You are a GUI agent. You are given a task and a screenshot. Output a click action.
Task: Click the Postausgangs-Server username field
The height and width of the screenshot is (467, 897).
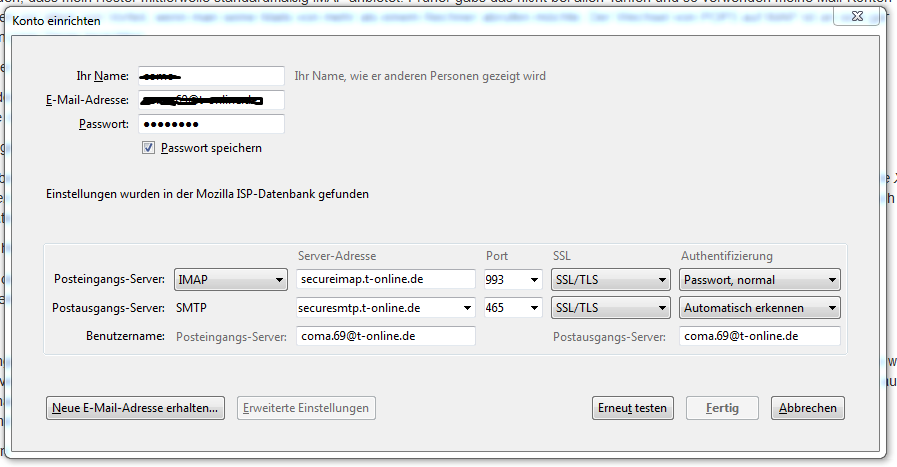(x=760, y=336)
